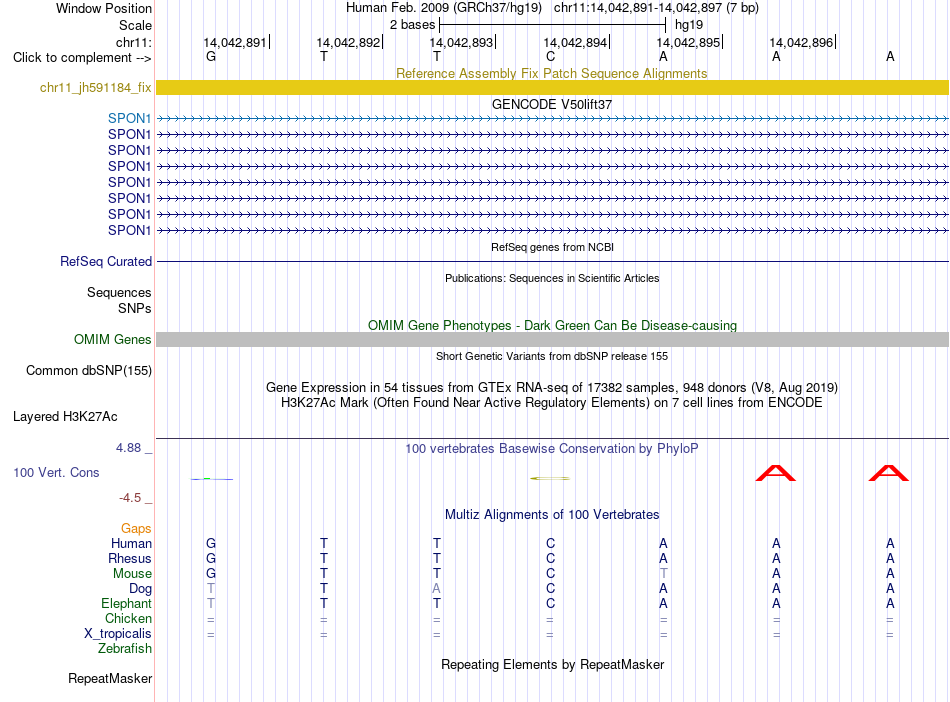Click position label 14,042,896
950x702 pixels.
[802, 42]
